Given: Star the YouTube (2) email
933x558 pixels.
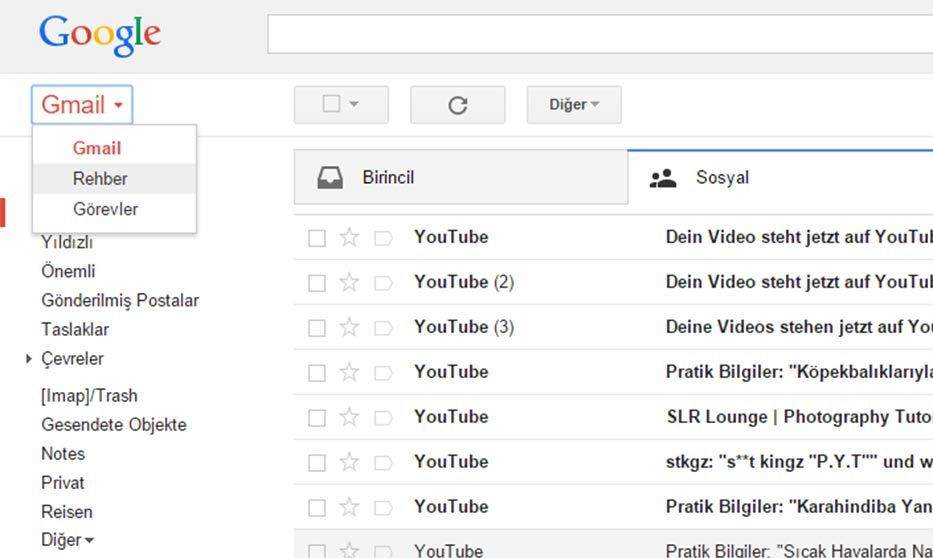Looking at the screenshot, I should [x=349, y=282].
